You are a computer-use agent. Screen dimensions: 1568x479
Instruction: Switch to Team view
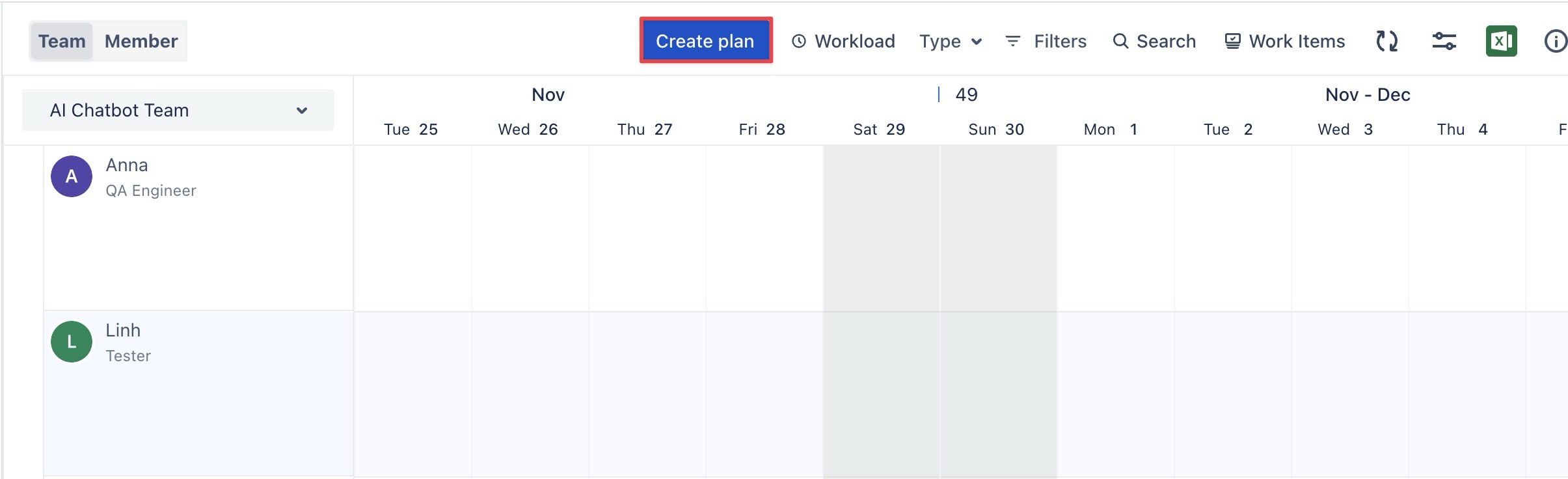62,41
